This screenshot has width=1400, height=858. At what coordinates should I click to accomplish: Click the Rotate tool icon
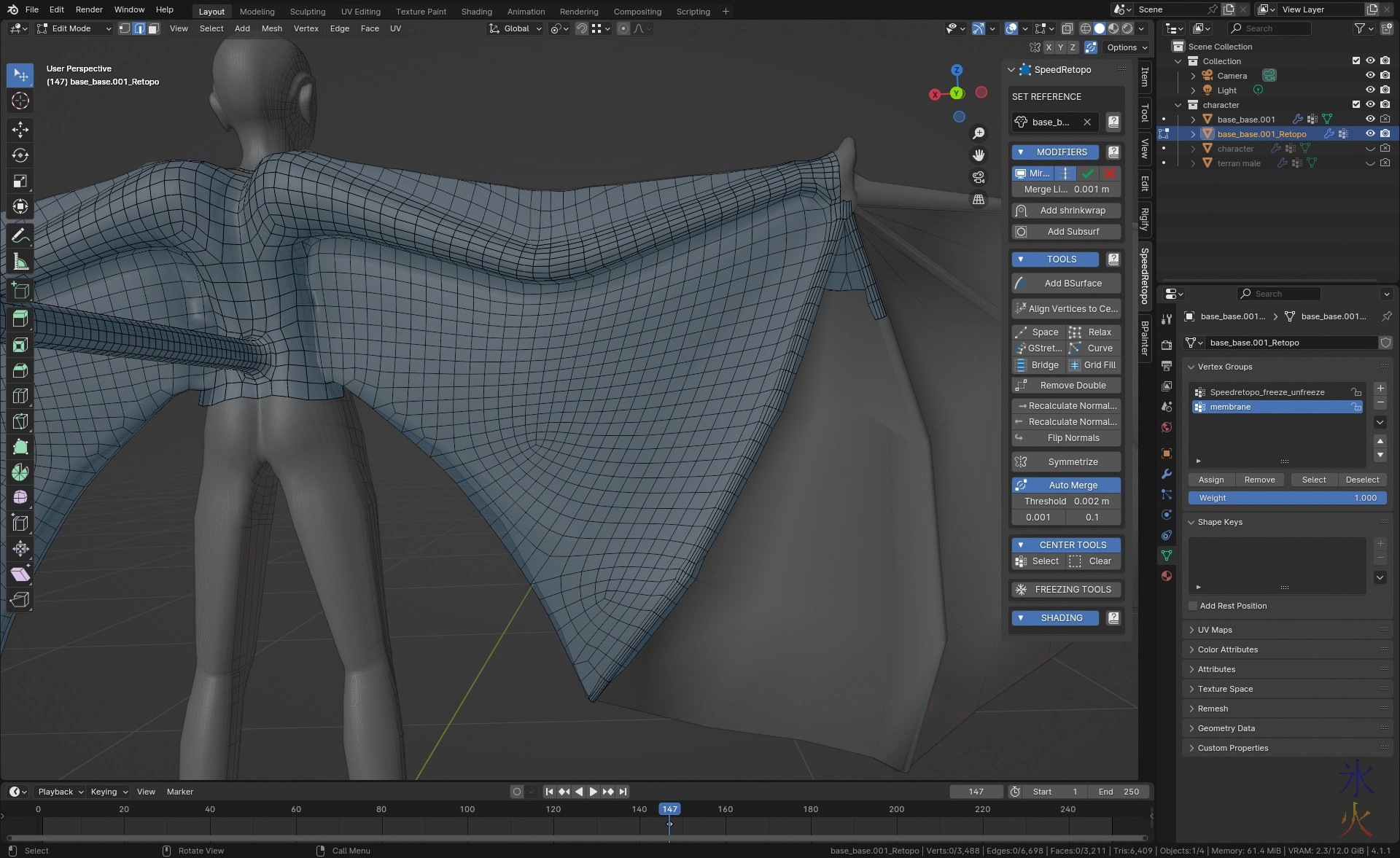20,155
